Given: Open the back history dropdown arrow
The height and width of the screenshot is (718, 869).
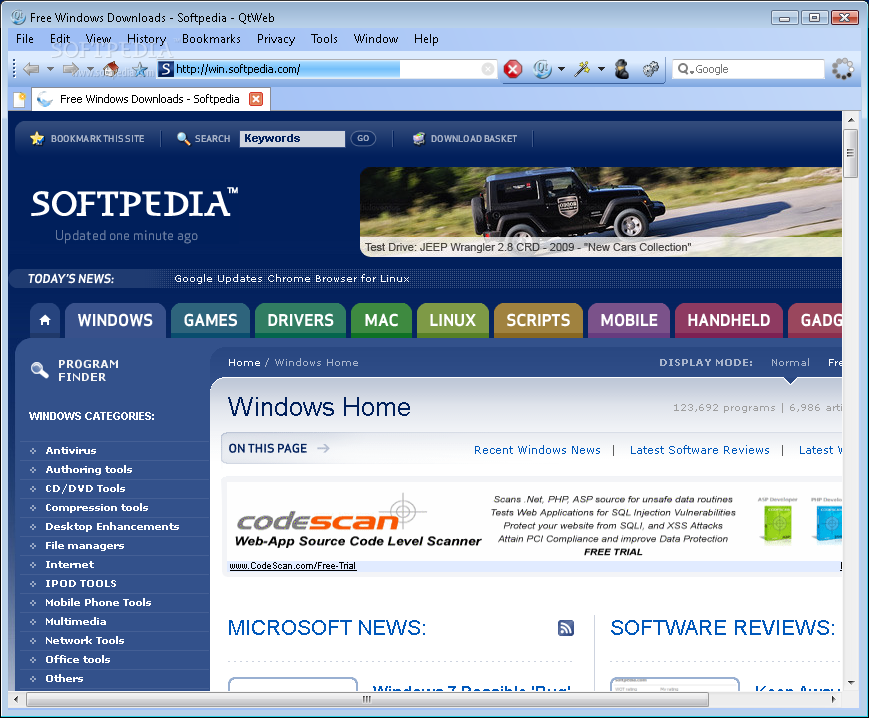Looking at the screenshot, I should pos(50,69).
